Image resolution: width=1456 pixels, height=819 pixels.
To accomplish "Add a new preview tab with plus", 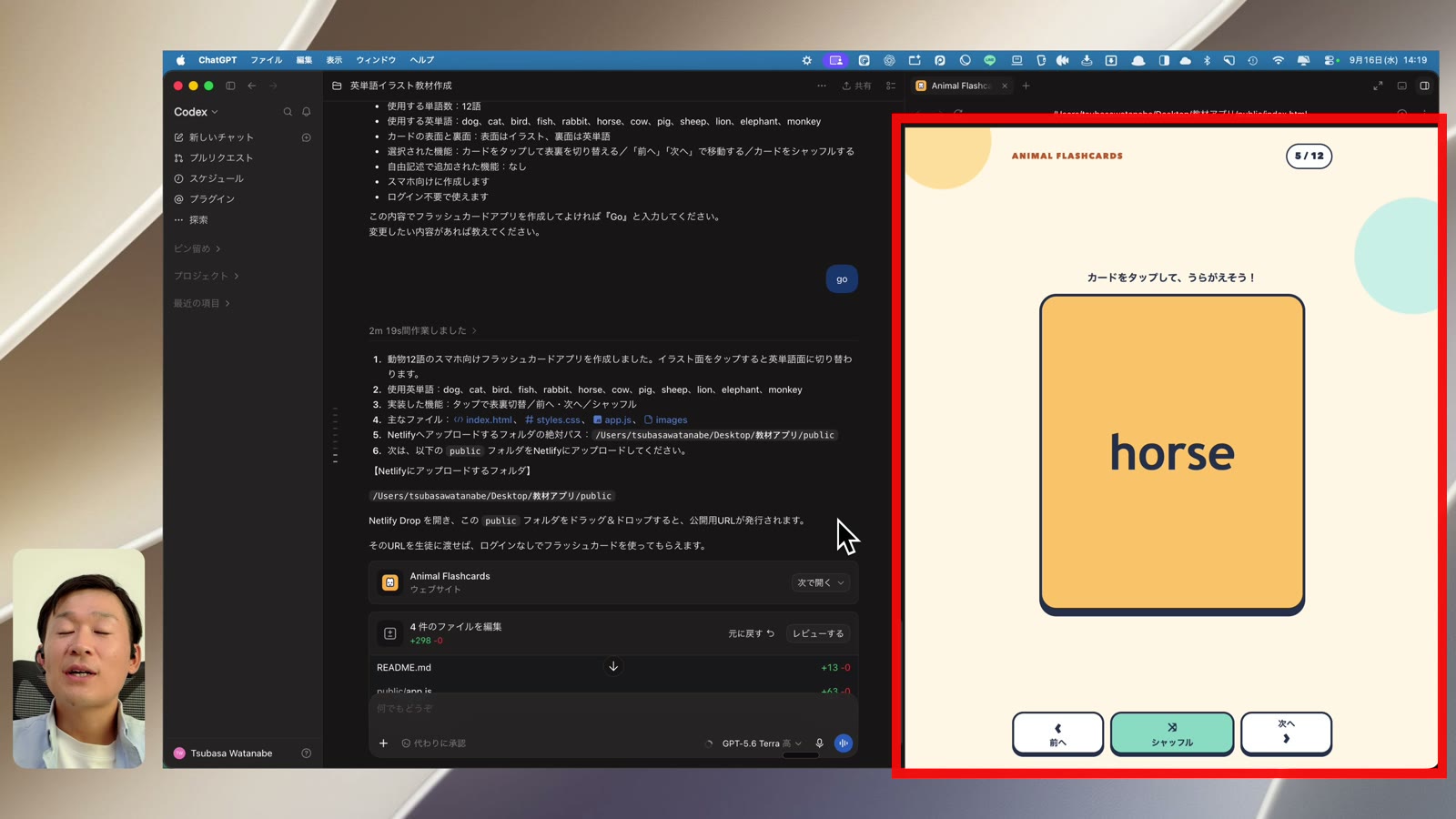I will coord(1026,86).
